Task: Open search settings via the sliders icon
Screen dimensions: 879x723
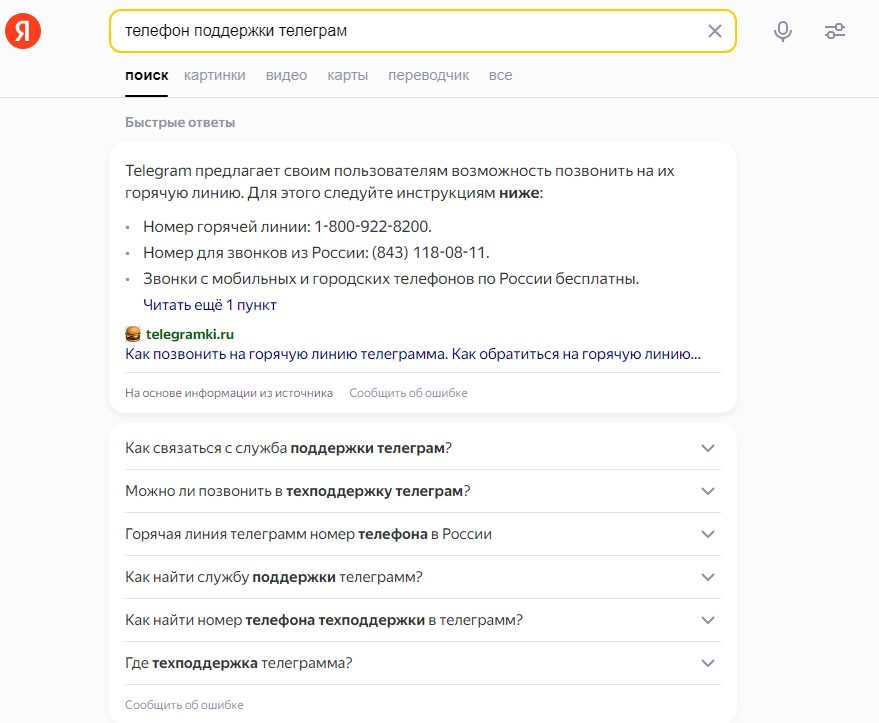Action: click(x=835, y=31)
